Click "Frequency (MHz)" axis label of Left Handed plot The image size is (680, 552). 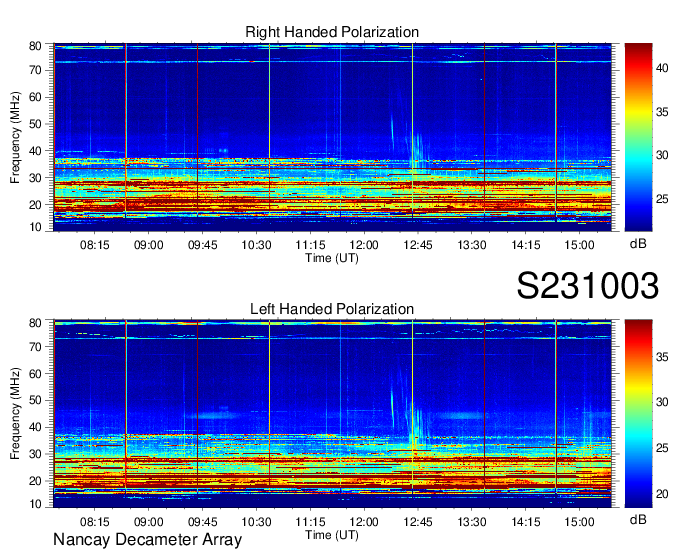[x=15, y=414]
